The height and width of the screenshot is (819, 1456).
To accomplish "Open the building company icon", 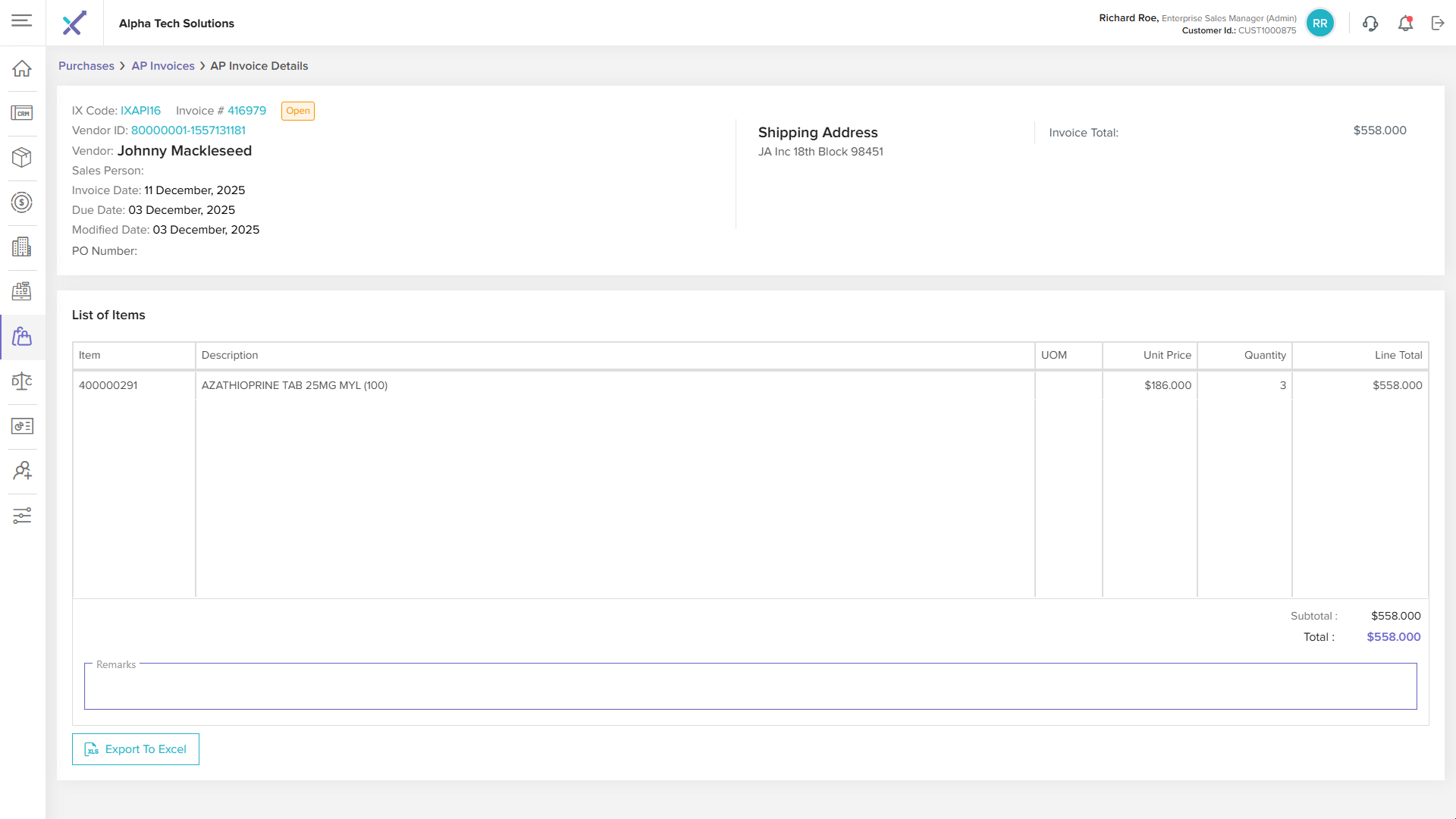I will pos(22,246).
